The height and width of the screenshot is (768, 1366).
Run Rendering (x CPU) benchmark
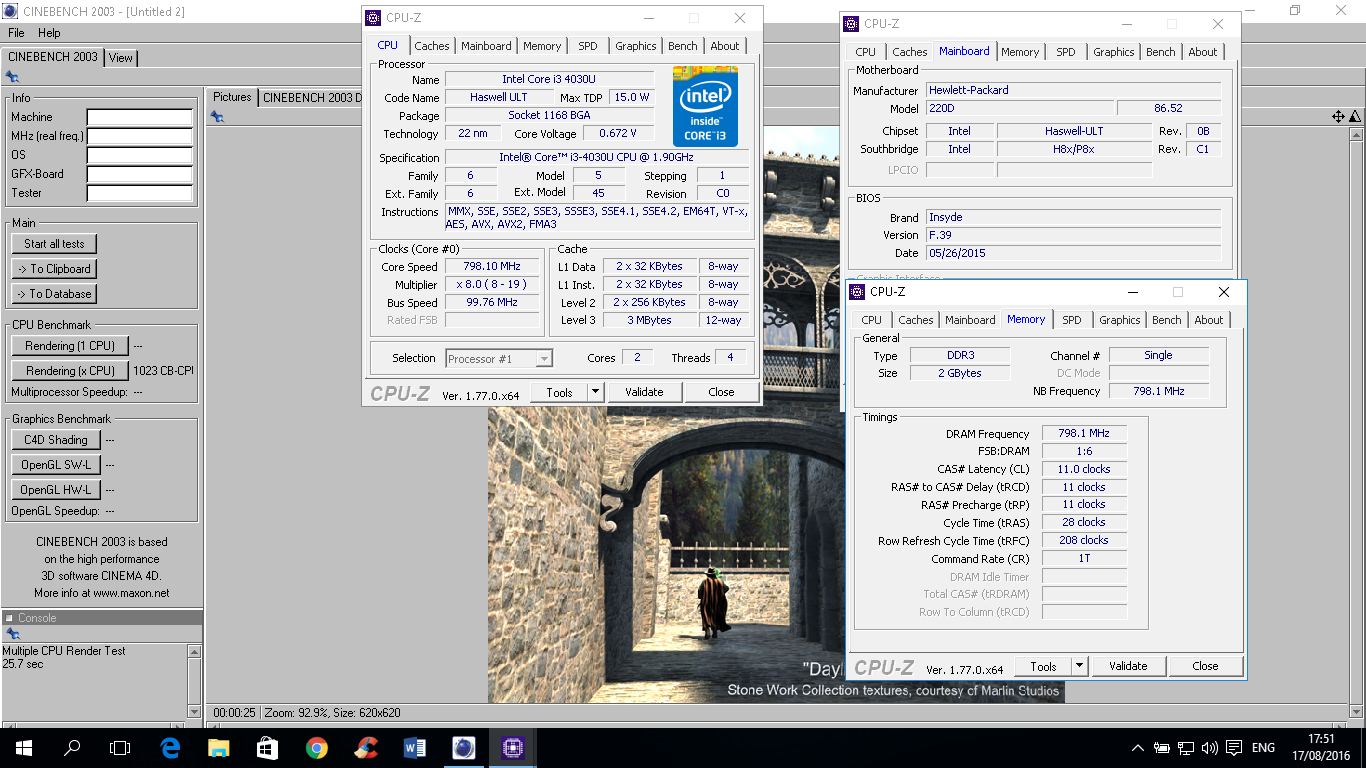point(70,371)
